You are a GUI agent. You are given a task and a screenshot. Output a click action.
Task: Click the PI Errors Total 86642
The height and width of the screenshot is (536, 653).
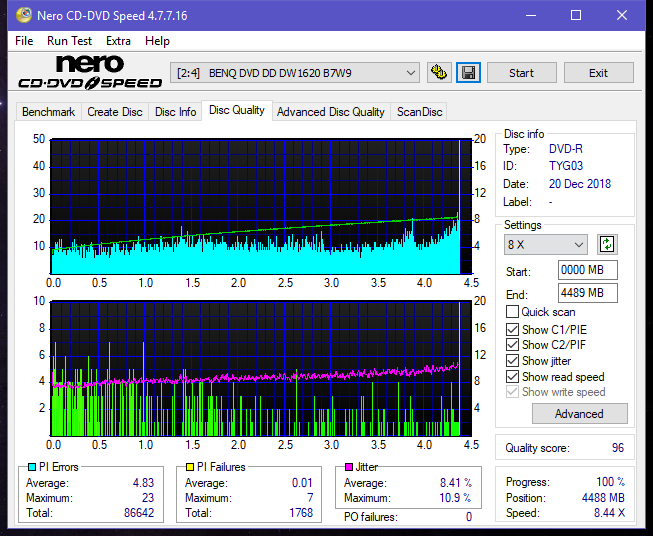point(139,513)
